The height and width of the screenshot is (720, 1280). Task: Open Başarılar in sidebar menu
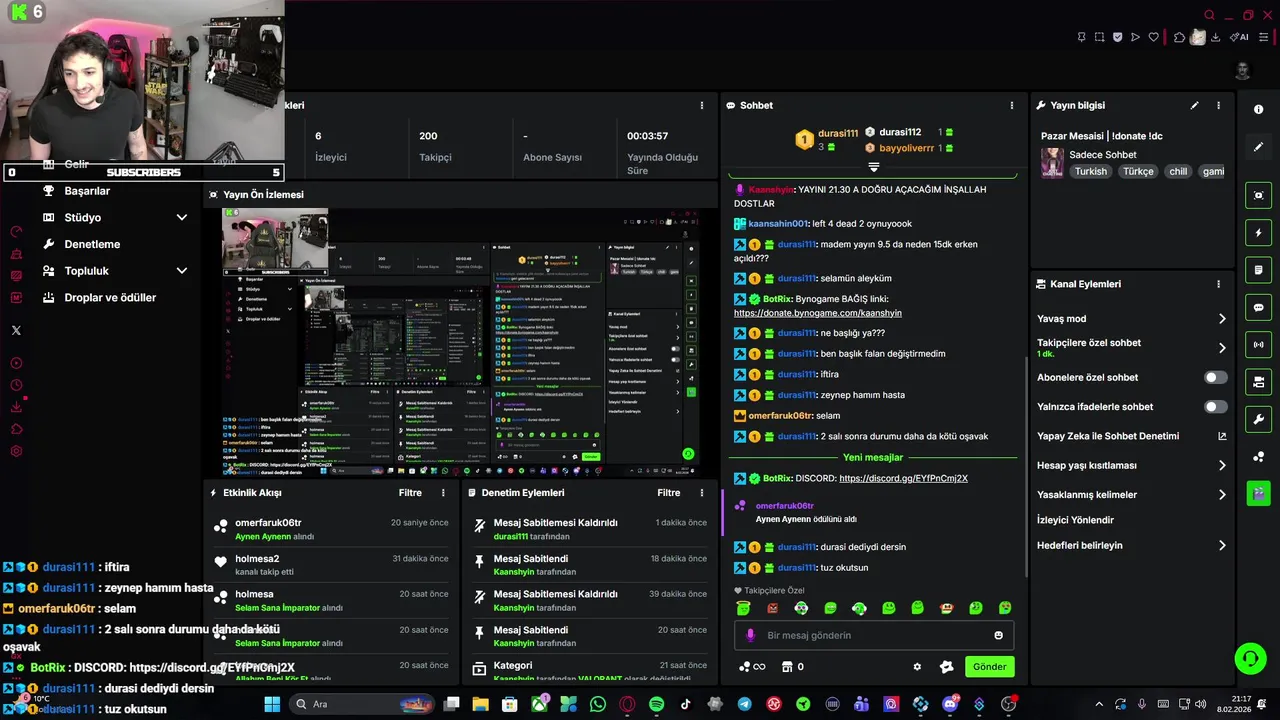click(87, 191)
